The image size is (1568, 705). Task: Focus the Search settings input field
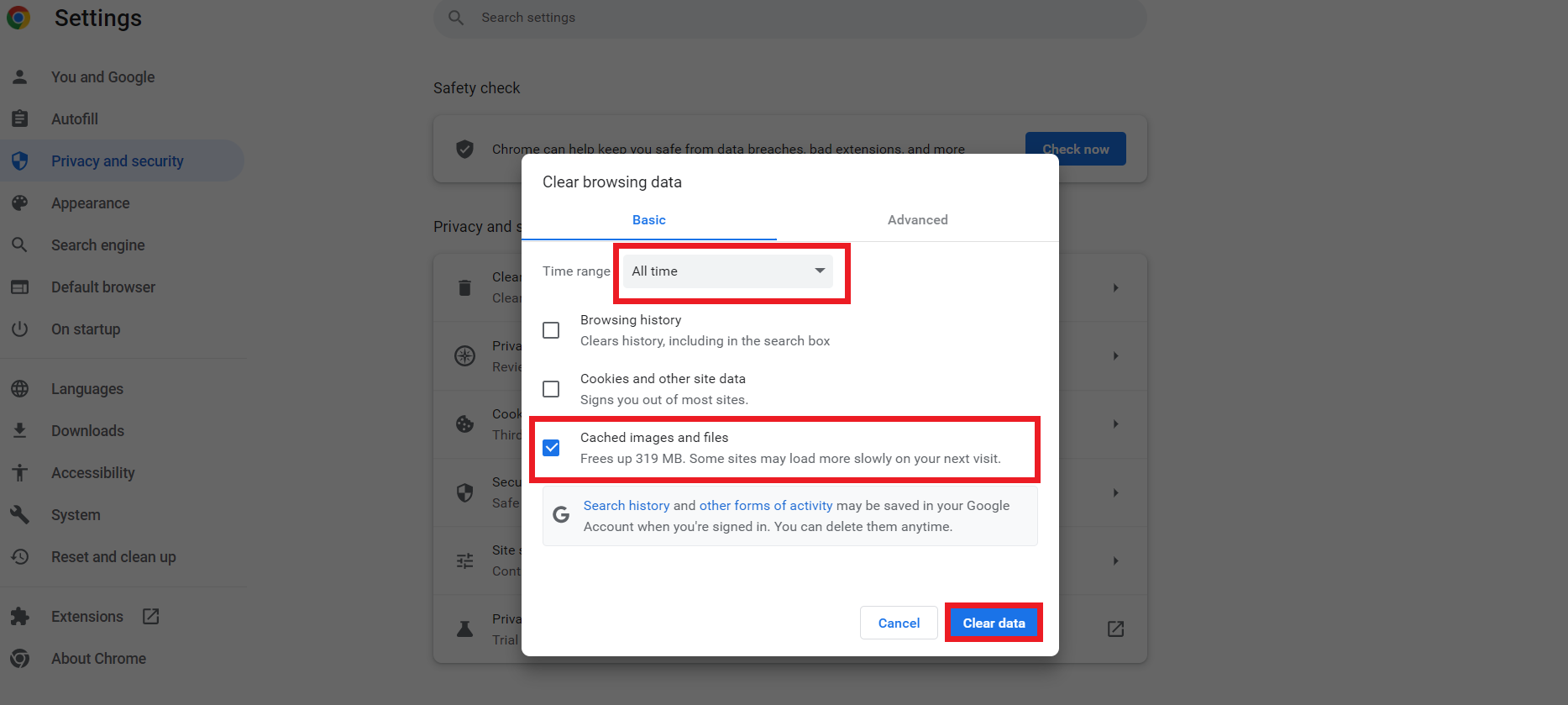(789, 18)
